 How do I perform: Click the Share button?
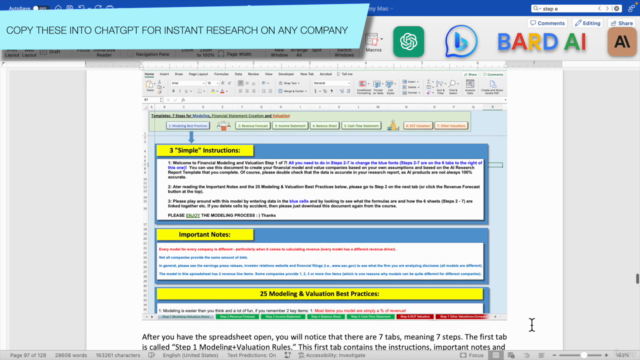622,23
